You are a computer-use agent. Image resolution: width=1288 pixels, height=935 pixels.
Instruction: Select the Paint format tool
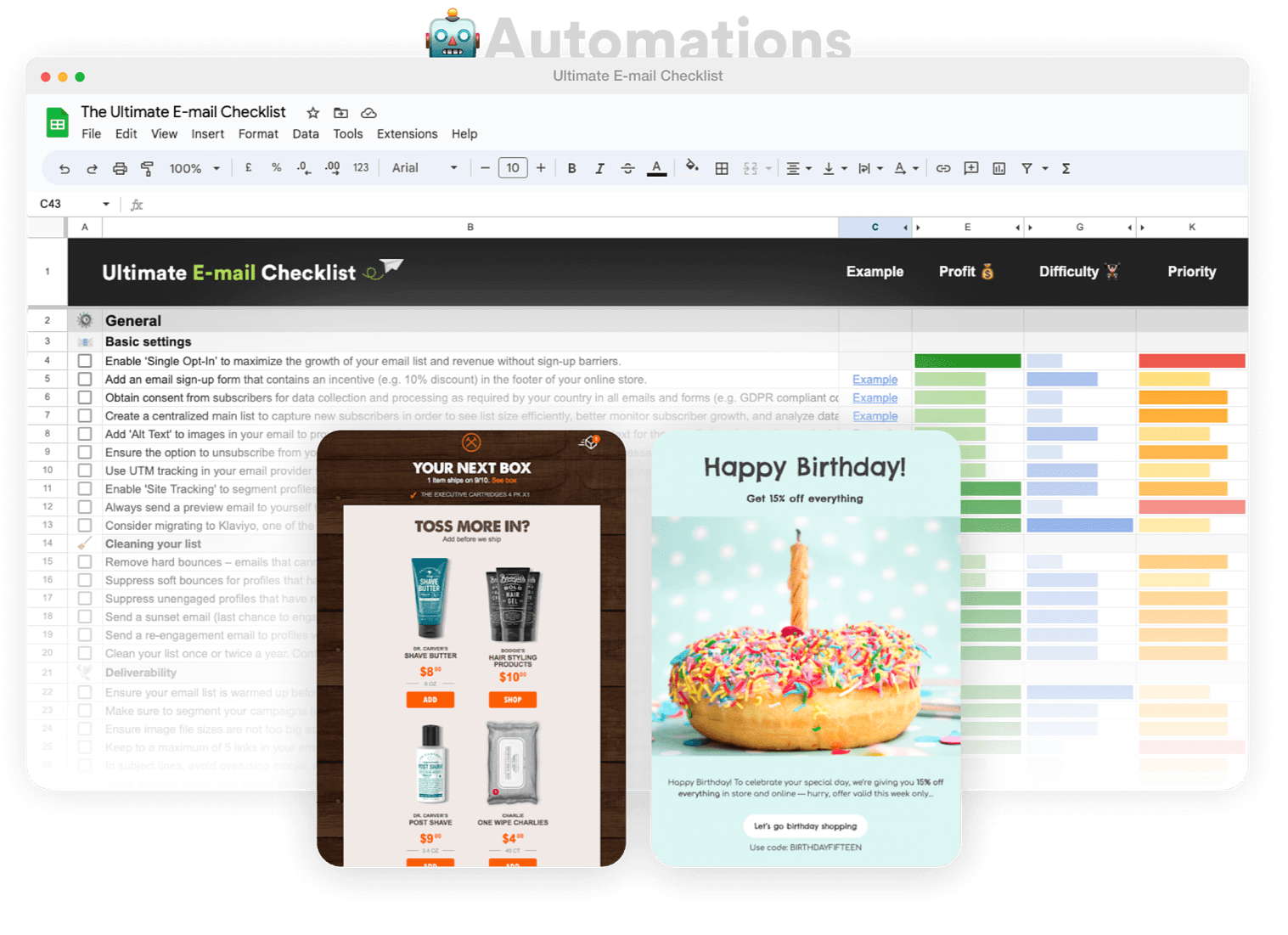[147, 169]
